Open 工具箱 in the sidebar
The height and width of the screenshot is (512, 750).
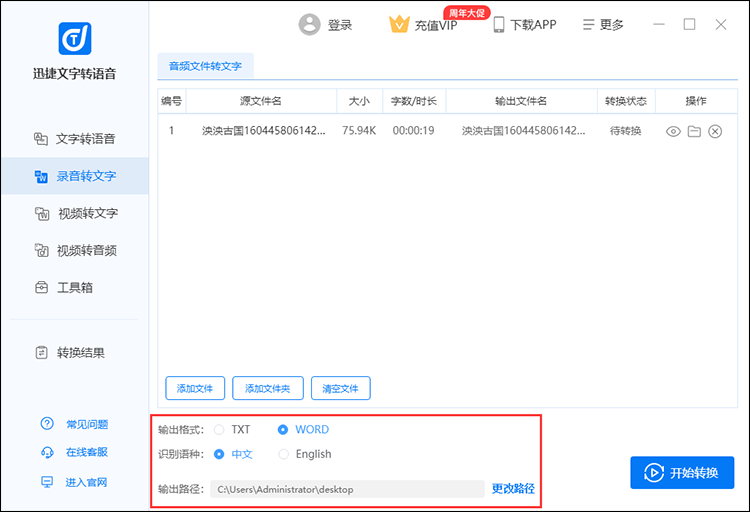pyautogui.click(x=75, y=288)
